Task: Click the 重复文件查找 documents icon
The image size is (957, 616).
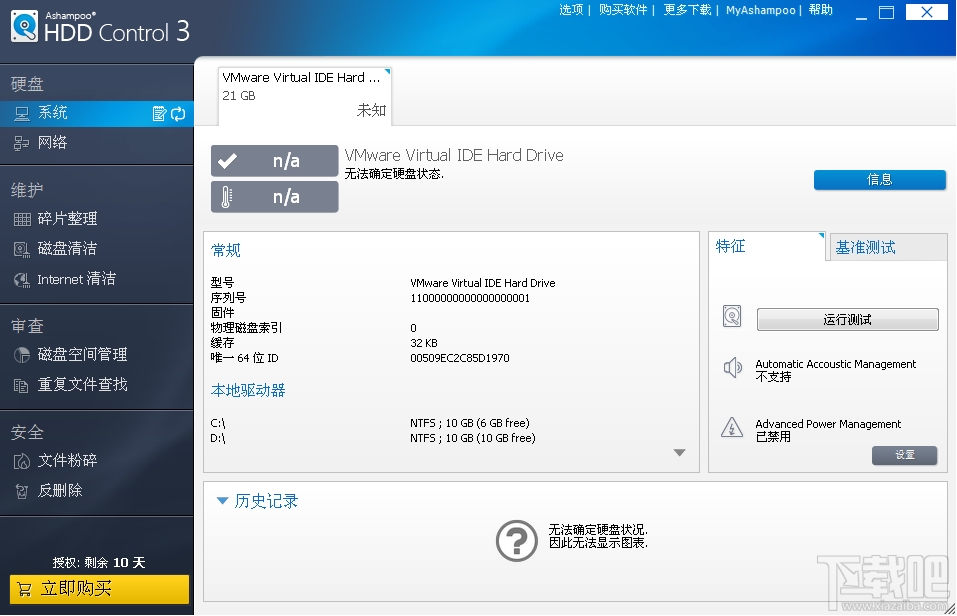Action: pos(22,385)
